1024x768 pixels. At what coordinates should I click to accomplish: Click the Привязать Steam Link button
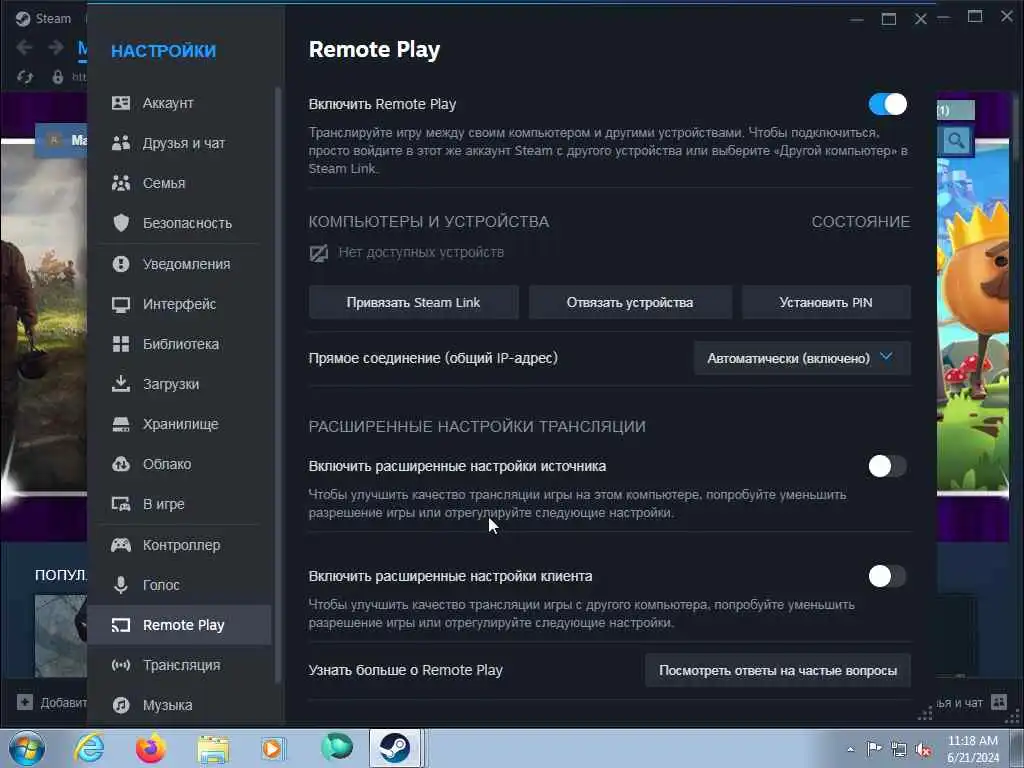[413, 302]
